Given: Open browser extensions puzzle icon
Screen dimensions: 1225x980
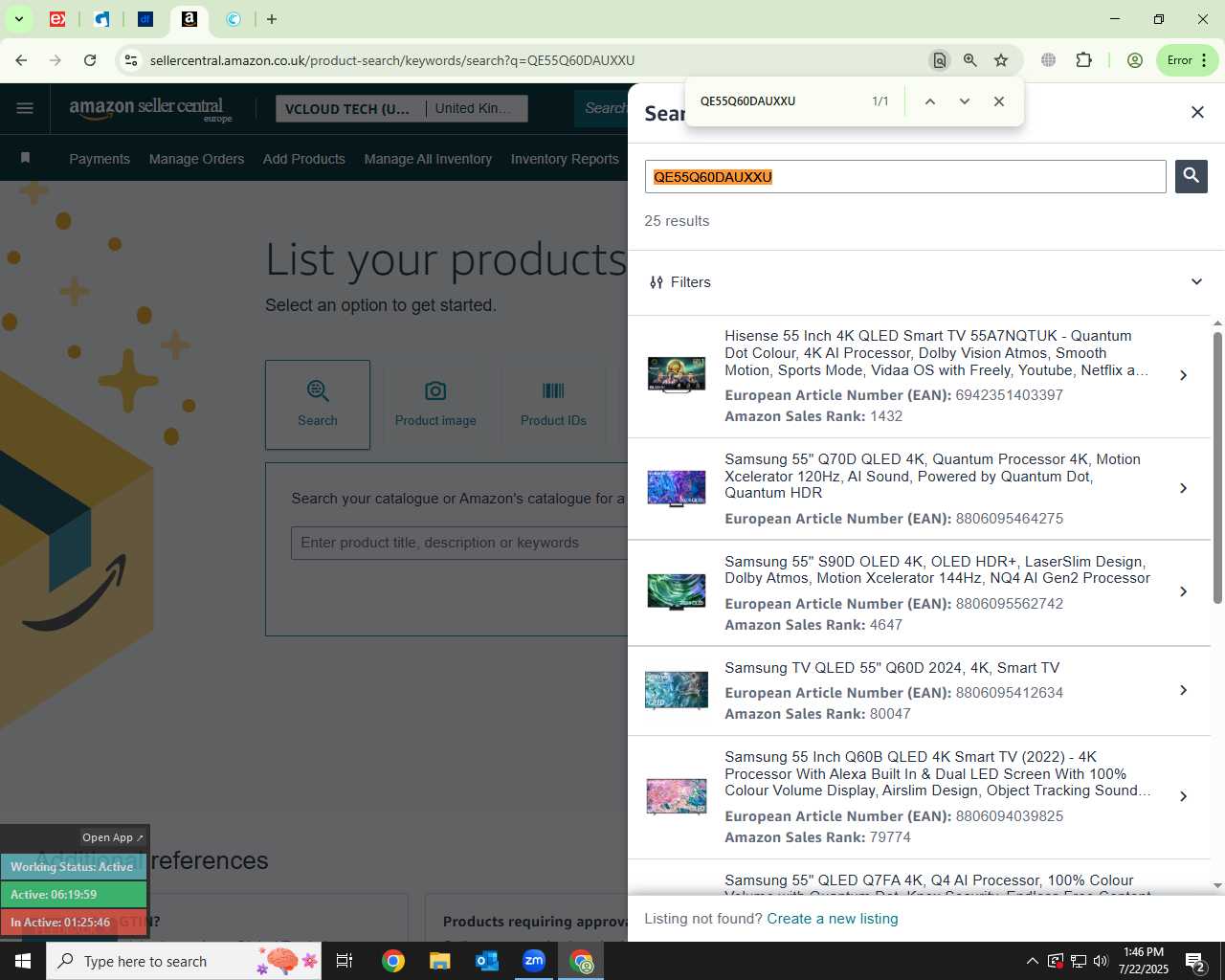Looking at the screenshot, I should pos(1084,60).
